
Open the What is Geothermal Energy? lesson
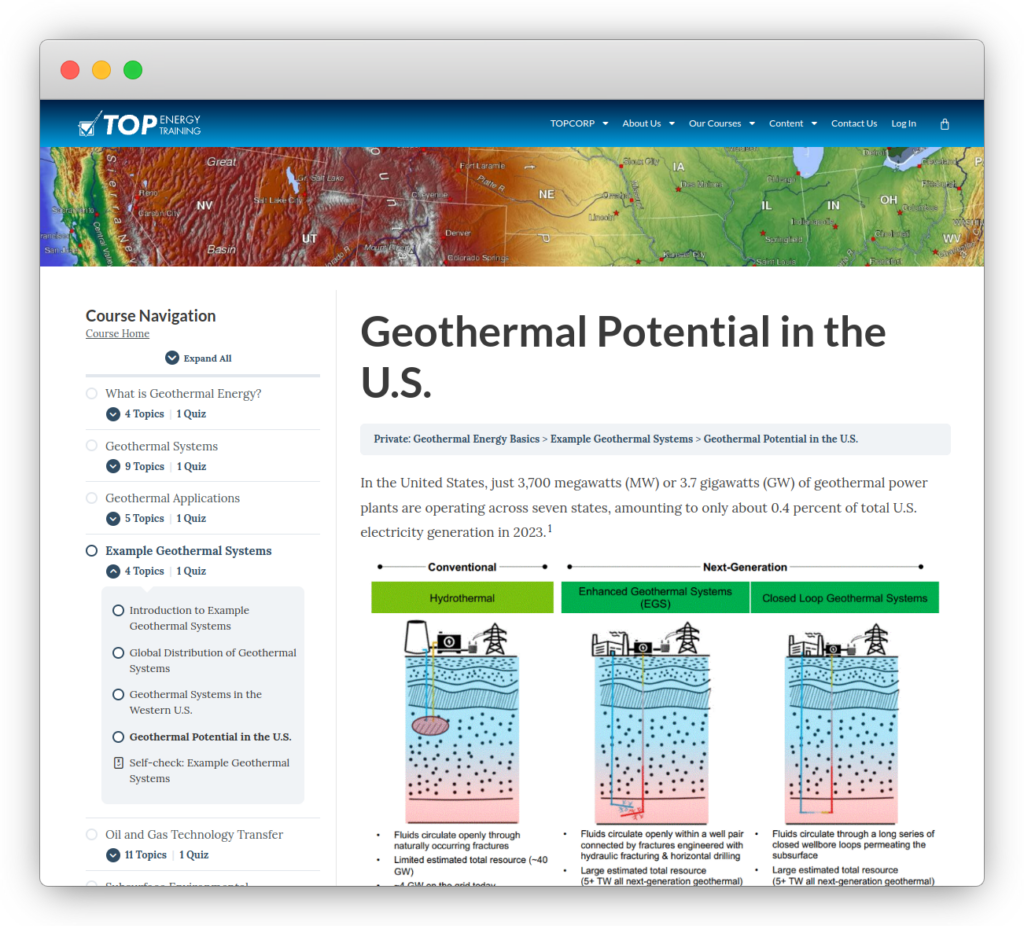tap(184, 393)
